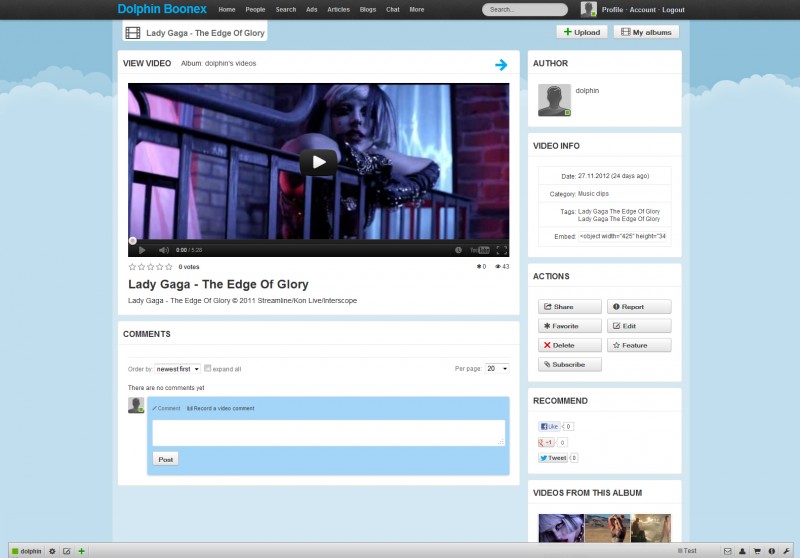Toggle the expand all checkbox
The width and height of the screenshot is (800, 558).
tap(208, 368)
